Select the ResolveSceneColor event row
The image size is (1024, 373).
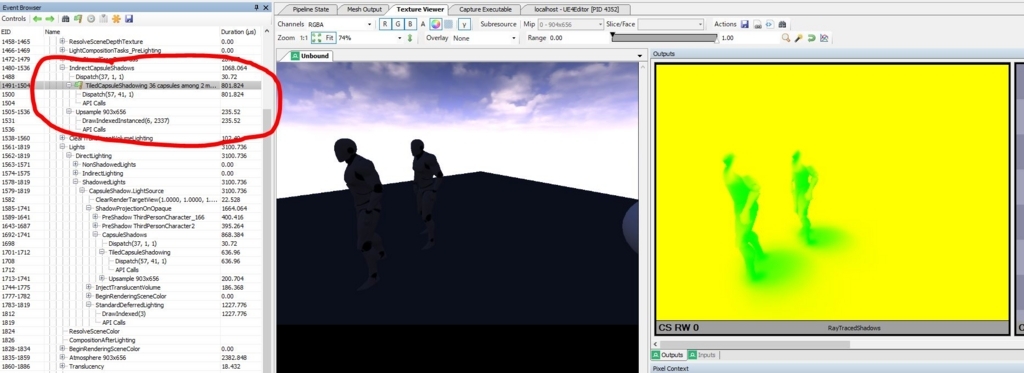click(x=131, y=331)
